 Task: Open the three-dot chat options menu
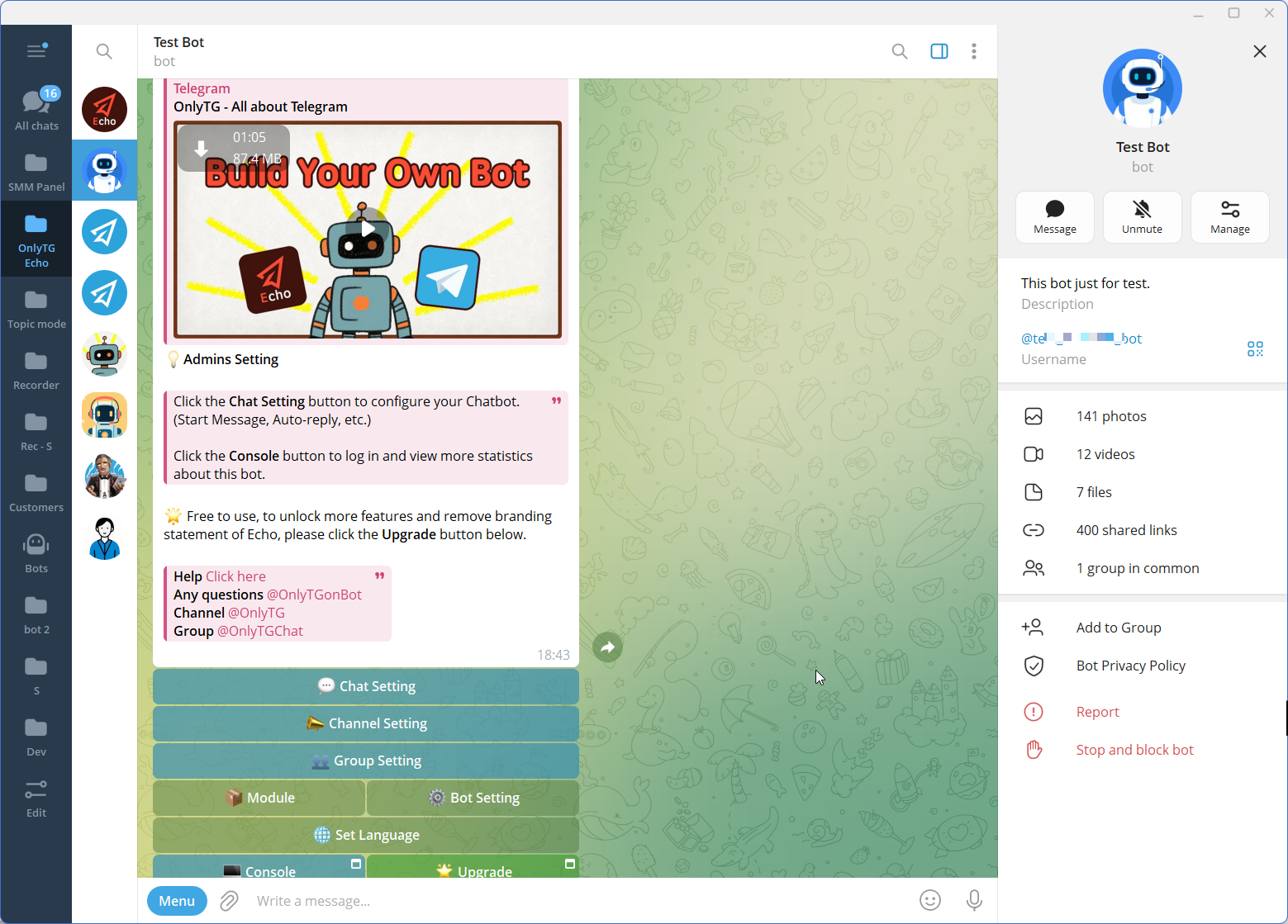click(974, 51)
